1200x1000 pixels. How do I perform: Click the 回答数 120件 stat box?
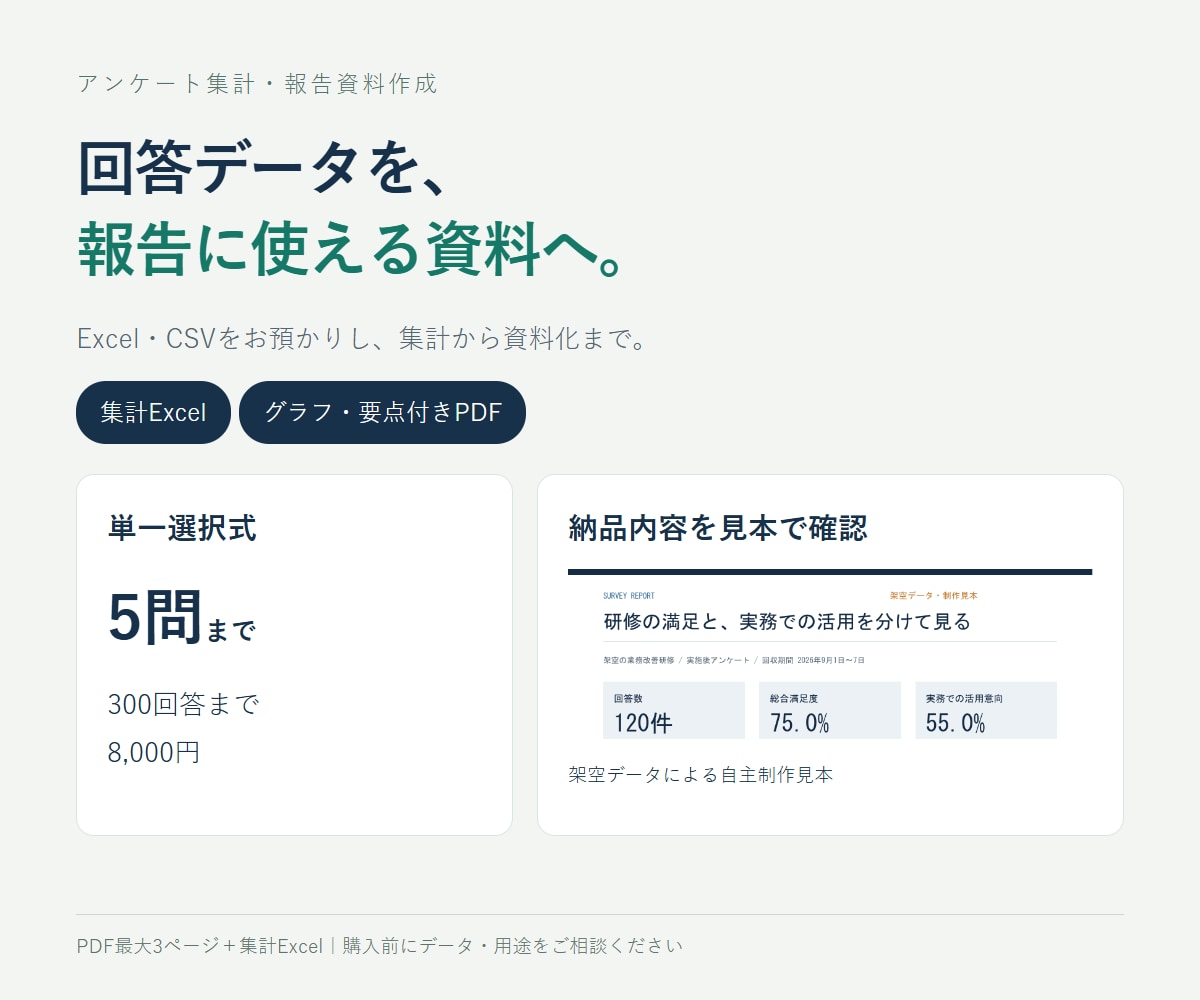point(674,710)
